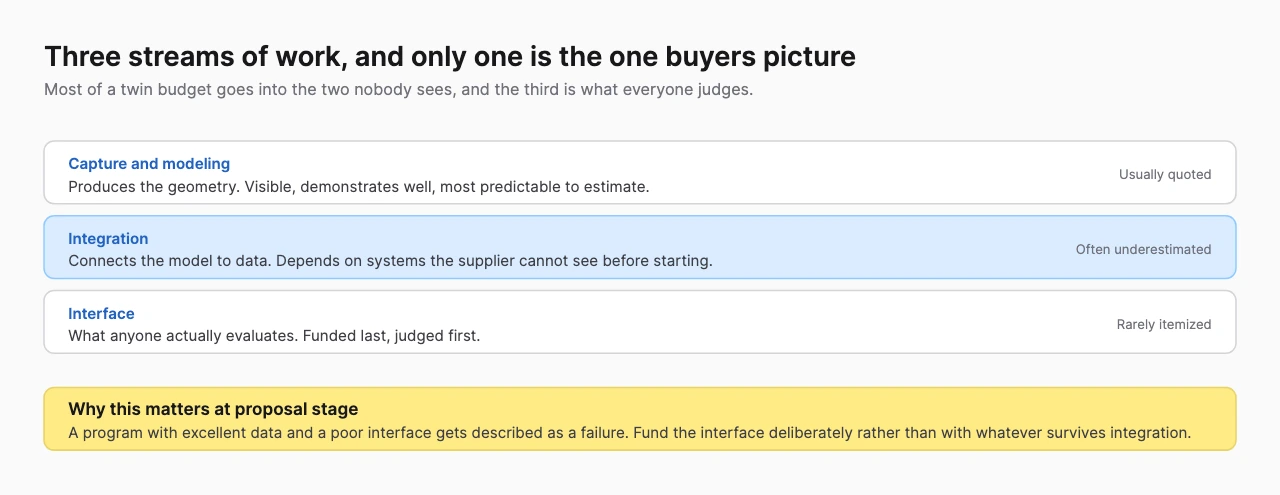Open the Interface heading link

pyautogui.click(x=101, y=313)
